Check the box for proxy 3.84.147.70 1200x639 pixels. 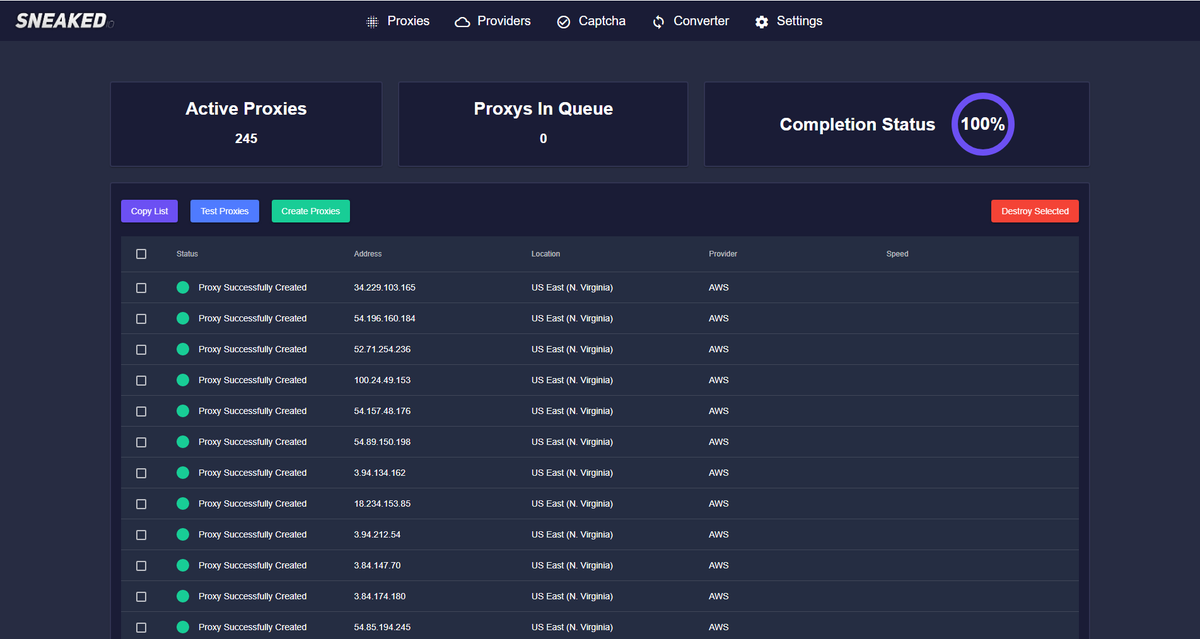tap(141, 566)
